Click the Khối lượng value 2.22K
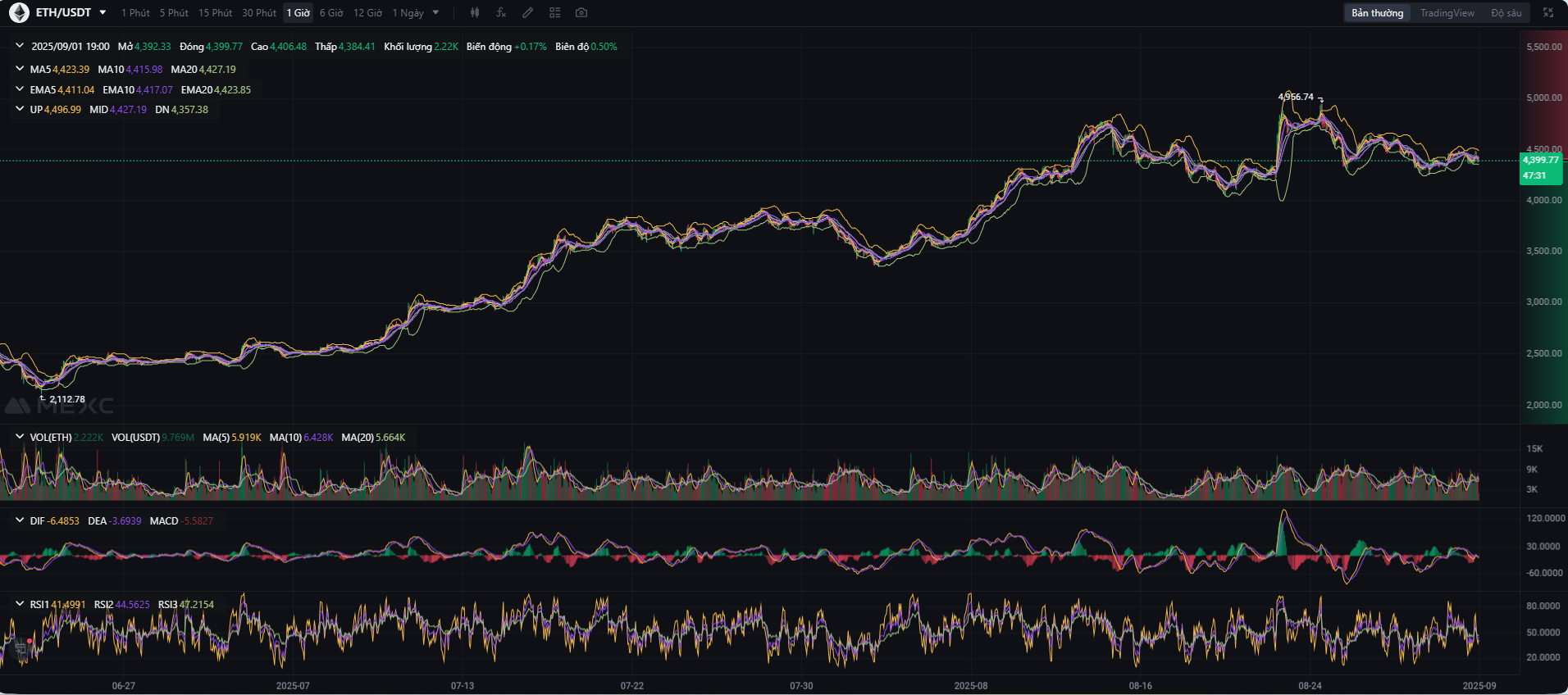The image size is (1568, 695). [x=446, y=47]
